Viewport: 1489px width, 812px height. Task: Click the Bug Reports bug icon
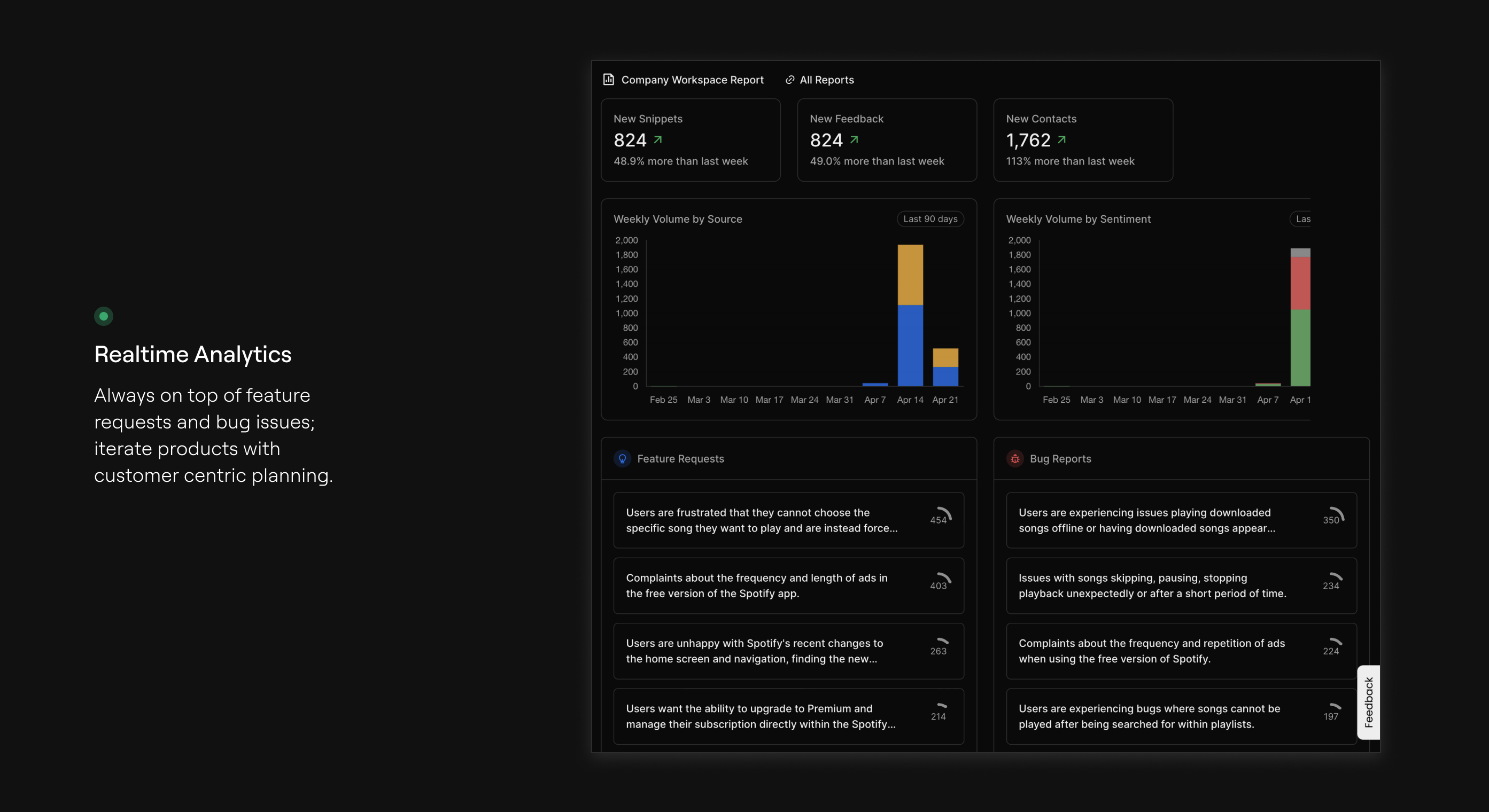coord(1014,458)
